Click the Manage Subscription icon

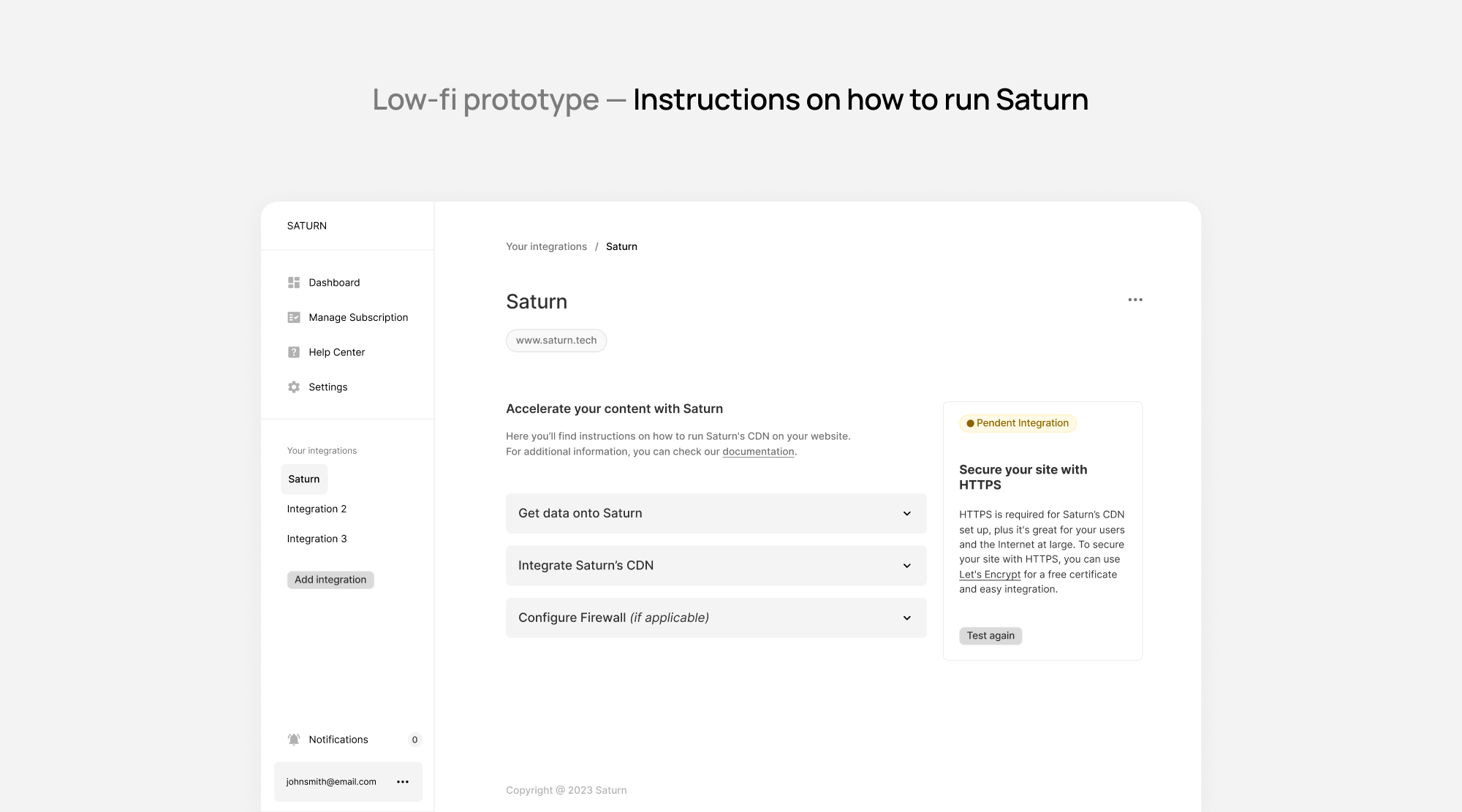coord(294,317)
